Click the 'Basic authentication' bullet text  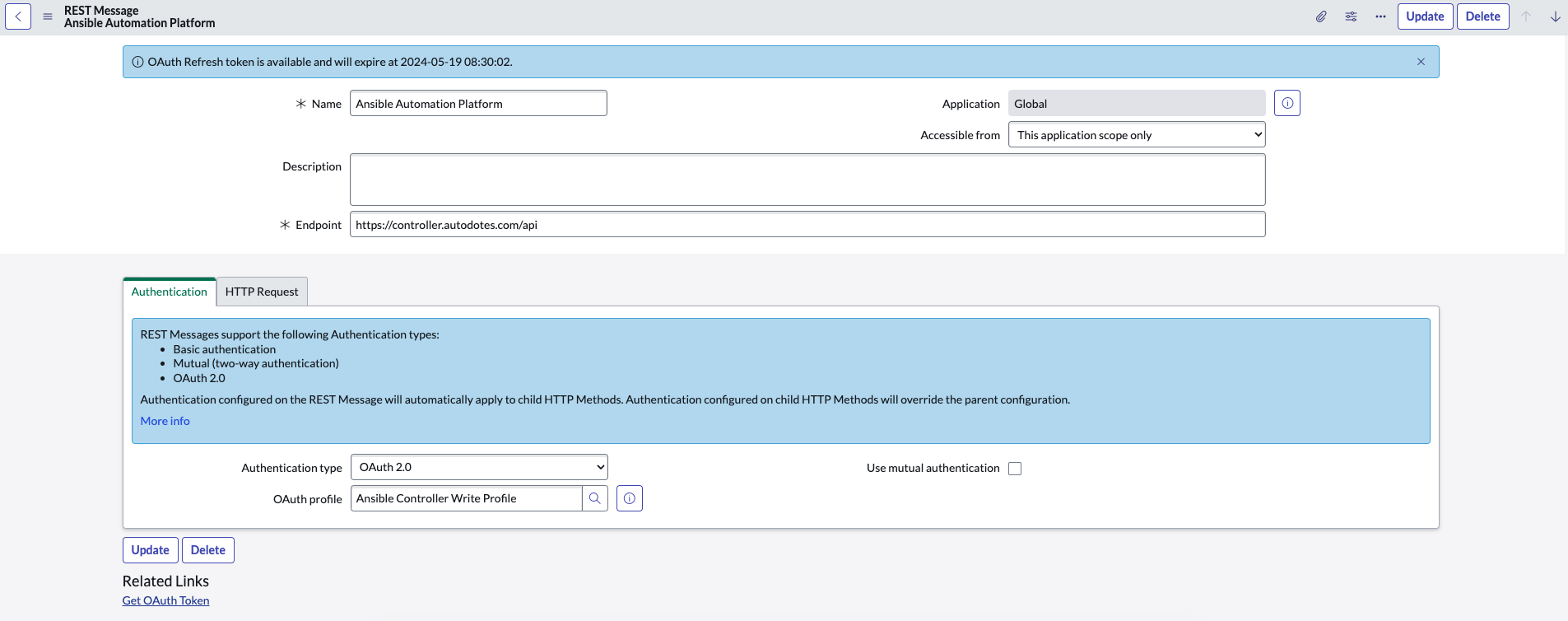tap(225, 349)
